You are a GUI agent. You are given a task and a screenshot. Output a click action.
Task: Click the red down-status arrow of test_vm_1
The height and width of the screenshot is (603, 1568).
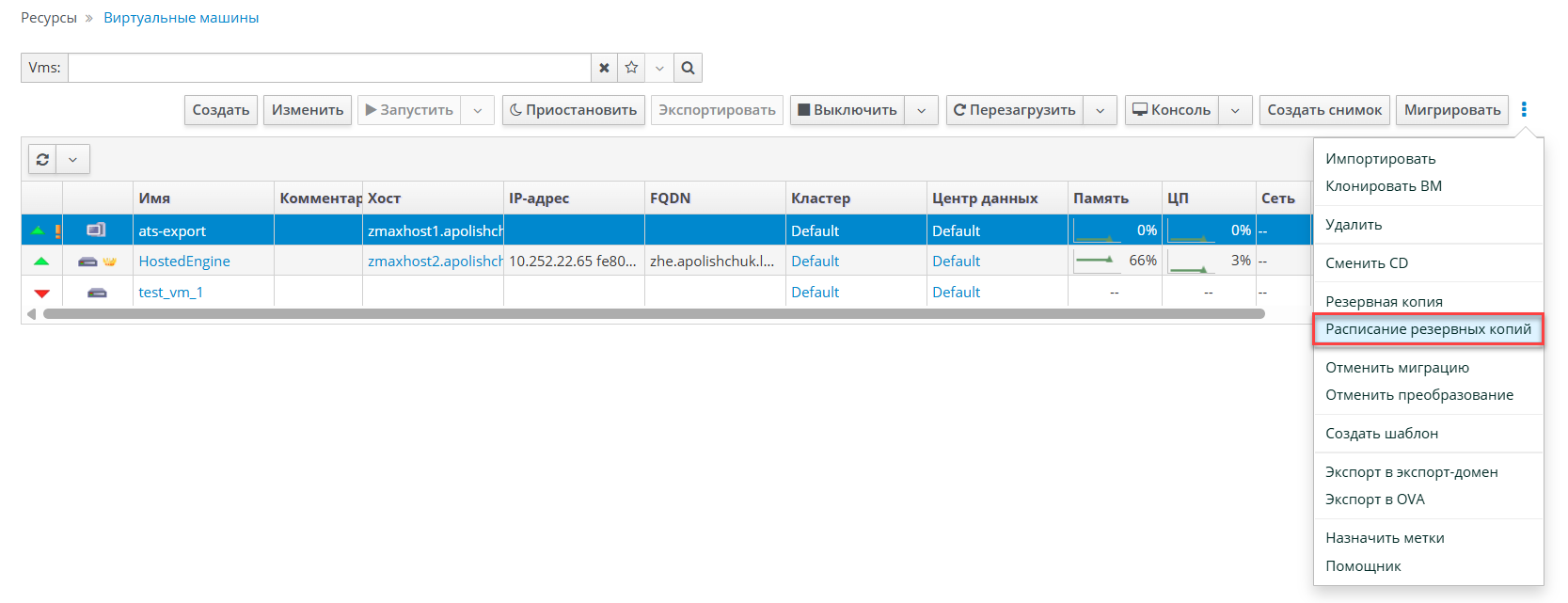(x=41, y=293)
